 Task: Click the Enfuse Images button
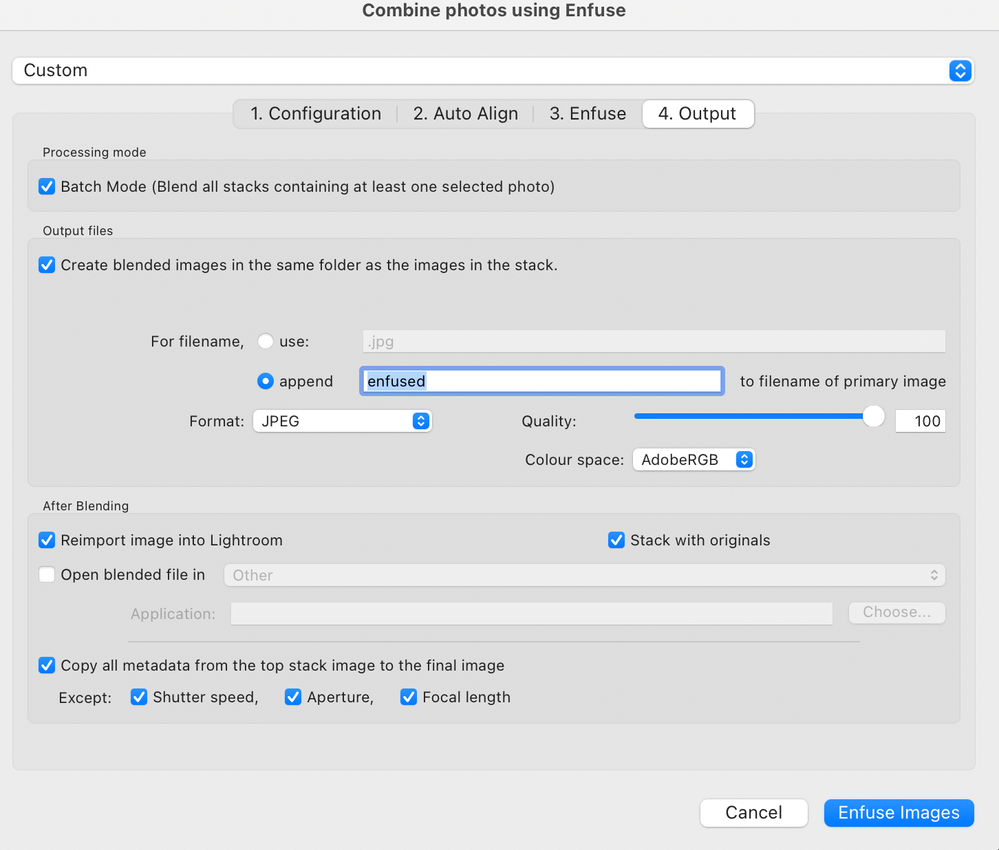point(898,812)
